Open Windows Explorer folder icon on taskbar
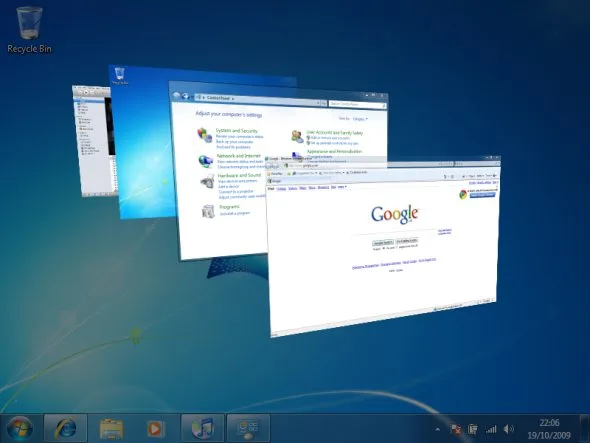The height and width of the screenshot is (443, 590). 111,428
